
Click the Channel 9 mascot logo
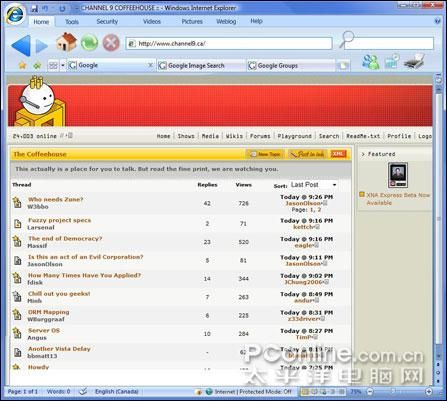pyautogui.click(x=39, y=102)
